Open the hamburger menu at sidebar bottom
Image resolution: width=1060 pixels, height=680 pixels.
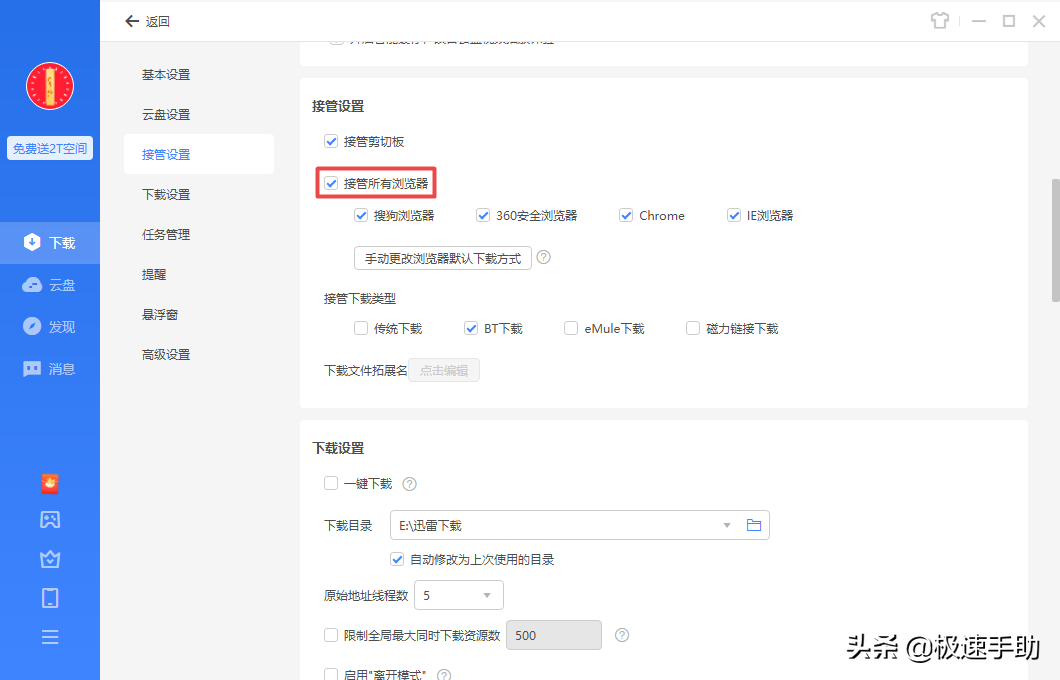pyautogui.click(x=50, y=636)
